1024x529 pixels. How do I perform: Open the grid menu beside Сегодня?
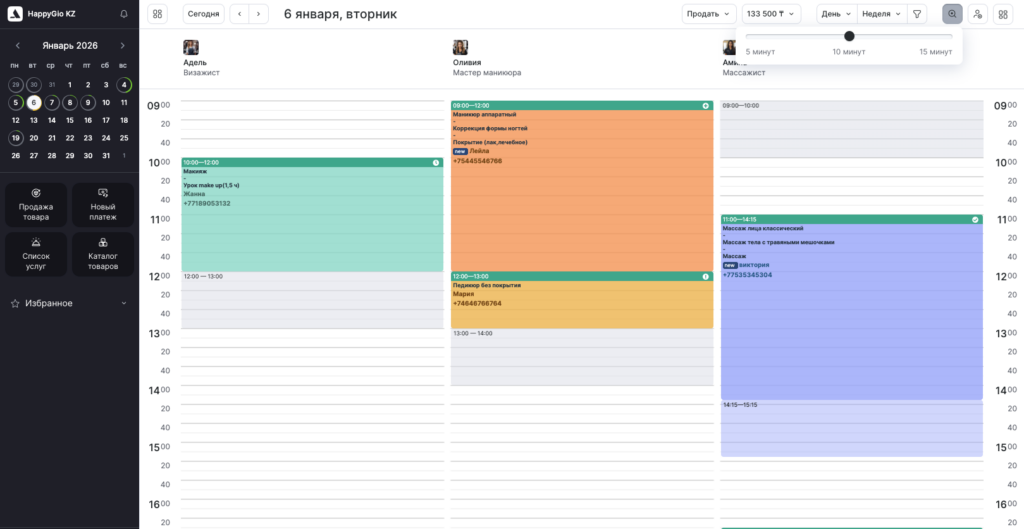157,14
